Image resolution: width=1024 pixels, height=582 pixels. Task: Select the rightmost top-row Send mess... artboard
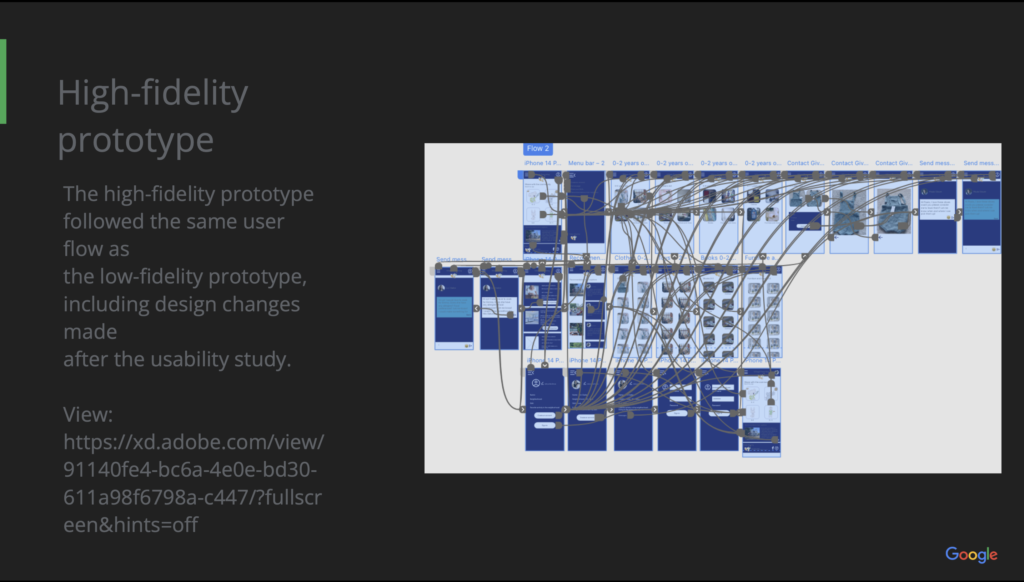980,215
